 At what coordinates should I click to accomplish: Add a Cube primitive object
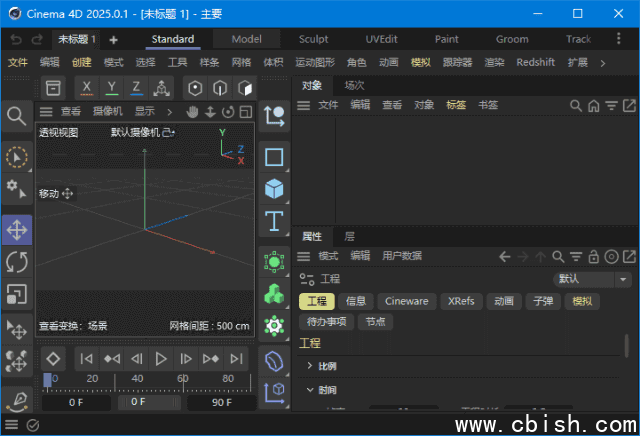pyautogui.click(x=274, y=188)
